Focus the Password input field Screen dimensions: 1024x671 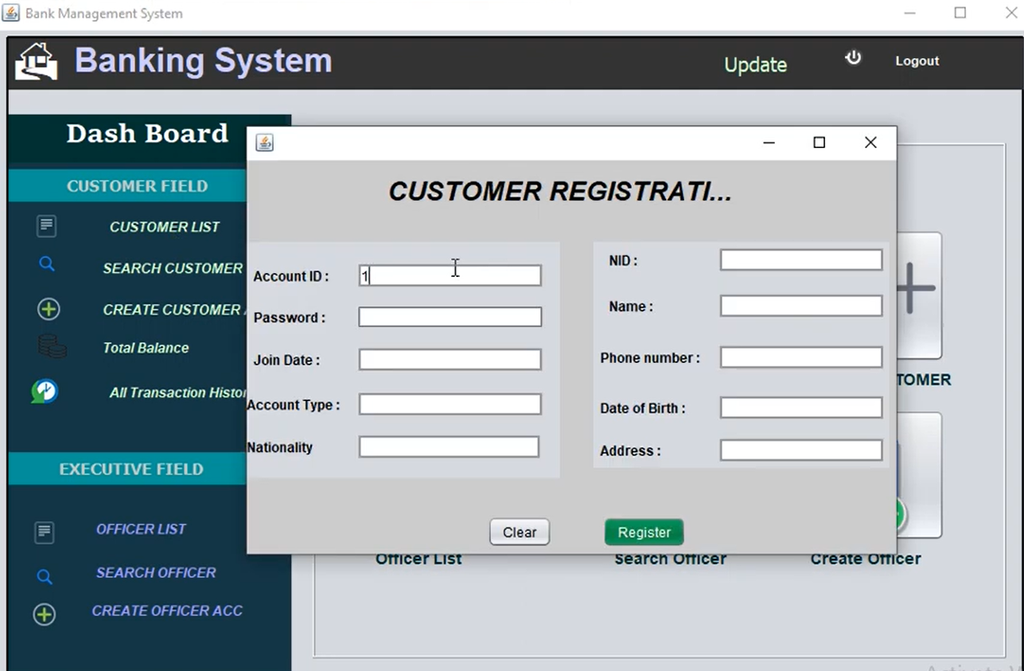(450, 317)
